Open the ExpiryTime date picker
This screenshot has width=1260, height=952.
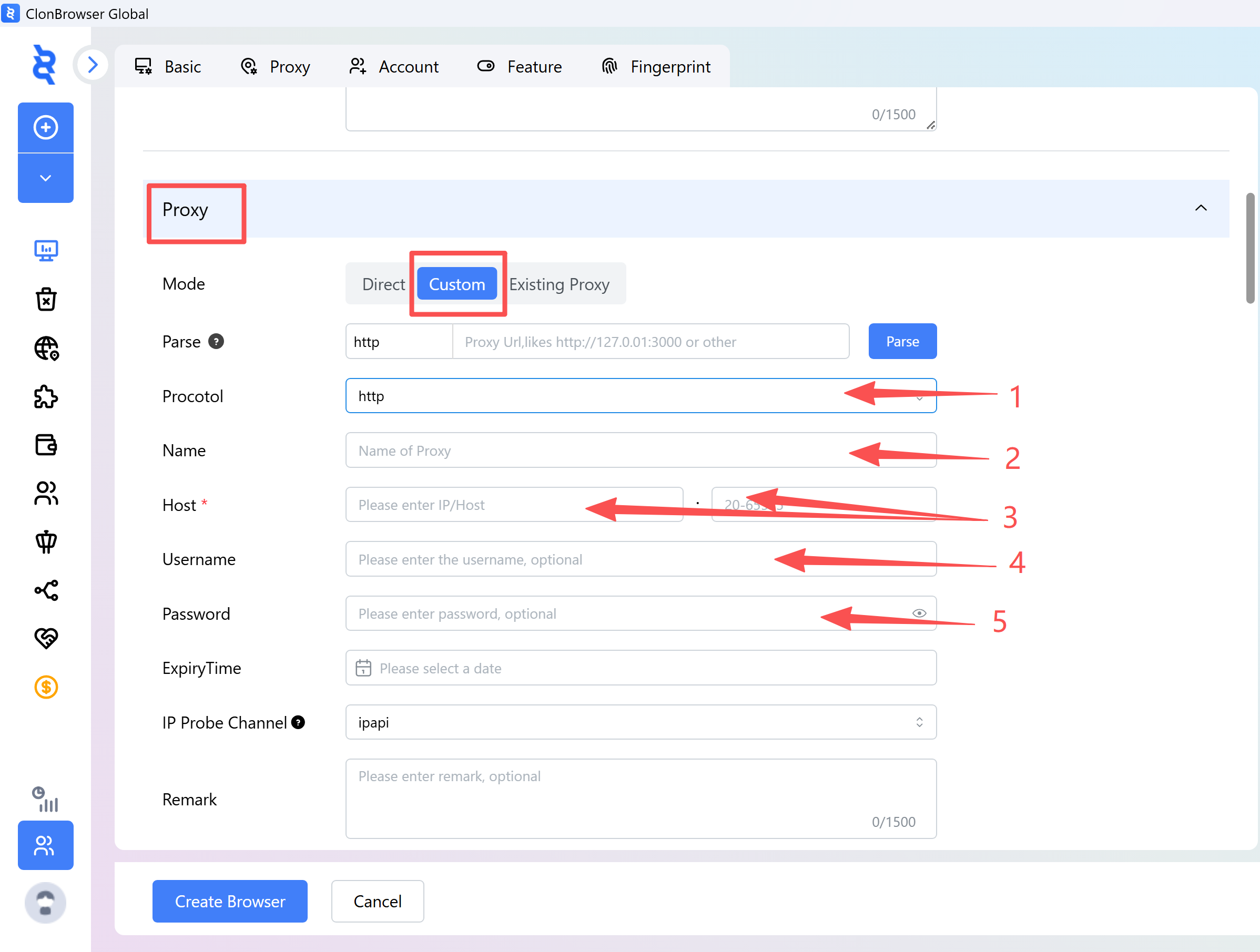point(641,668)
